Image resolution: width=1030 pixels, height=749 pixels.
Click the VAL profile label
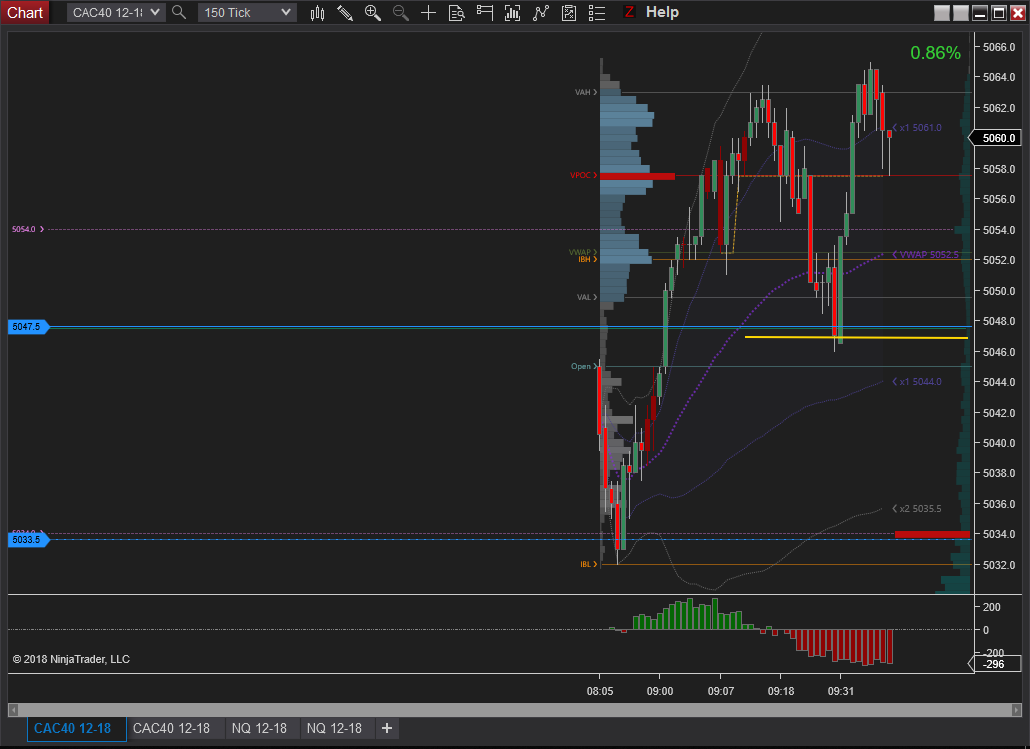click(x=587, y=297)
